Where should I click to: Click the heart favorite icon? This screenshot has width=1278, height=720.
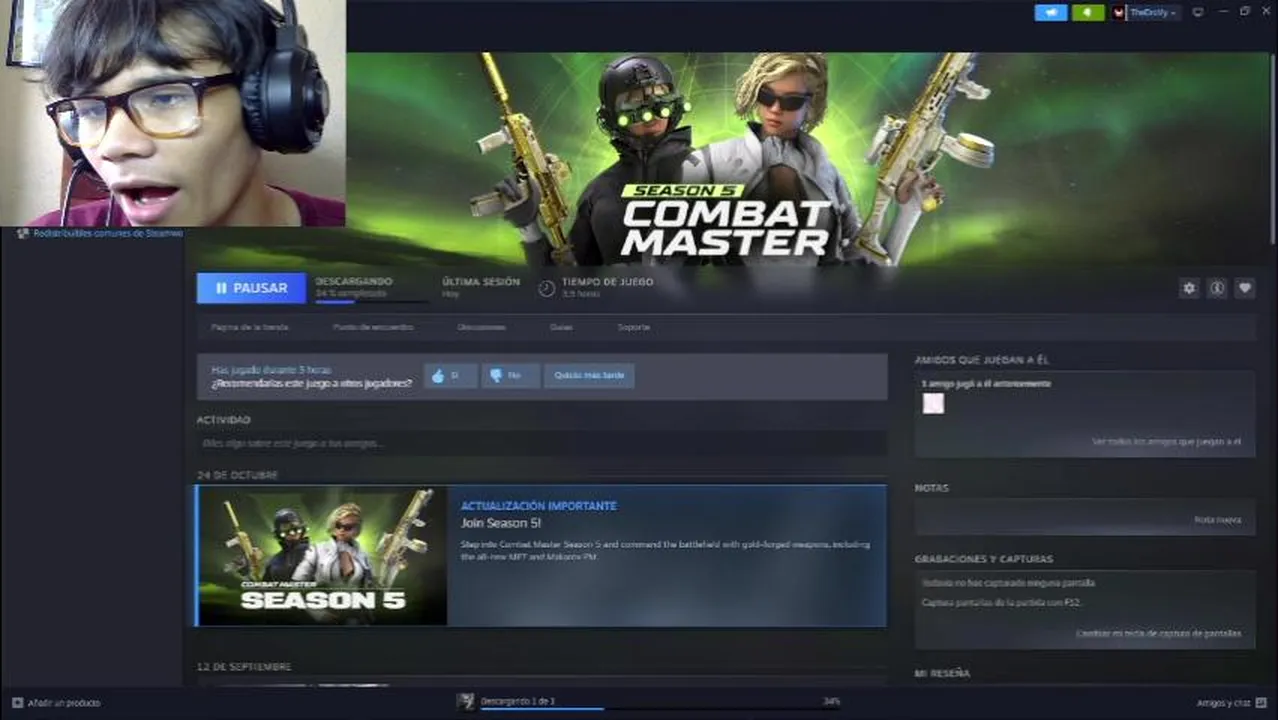[x=1245, y=288]
